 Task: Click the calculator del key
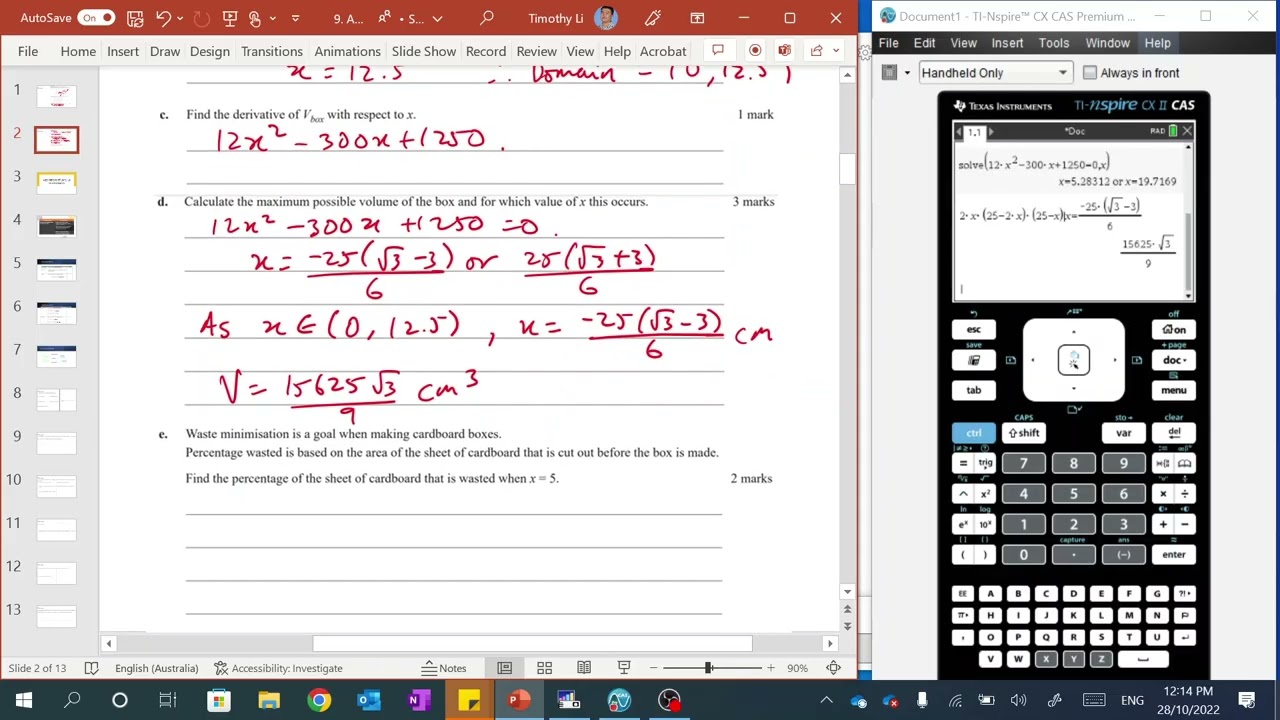1174,433
